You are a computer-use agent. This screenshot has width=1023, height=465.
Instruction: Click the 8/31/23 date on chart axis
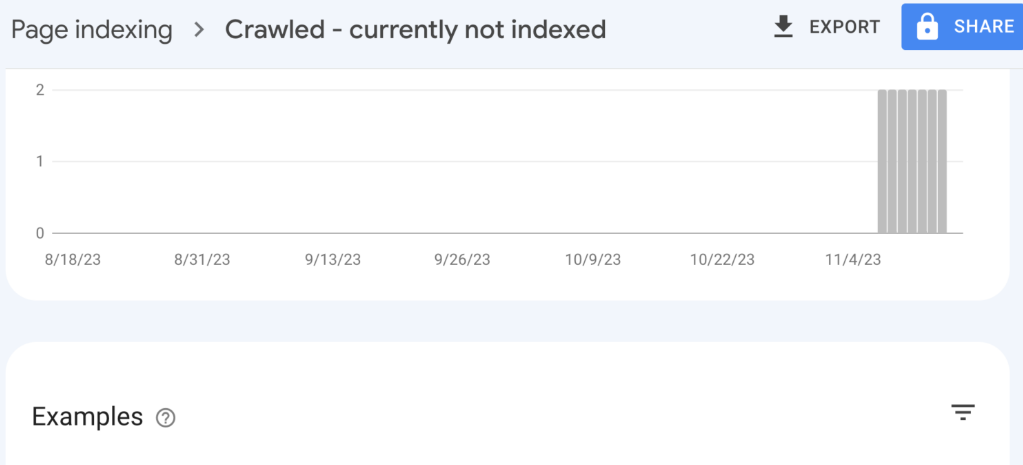coord(202,260)
